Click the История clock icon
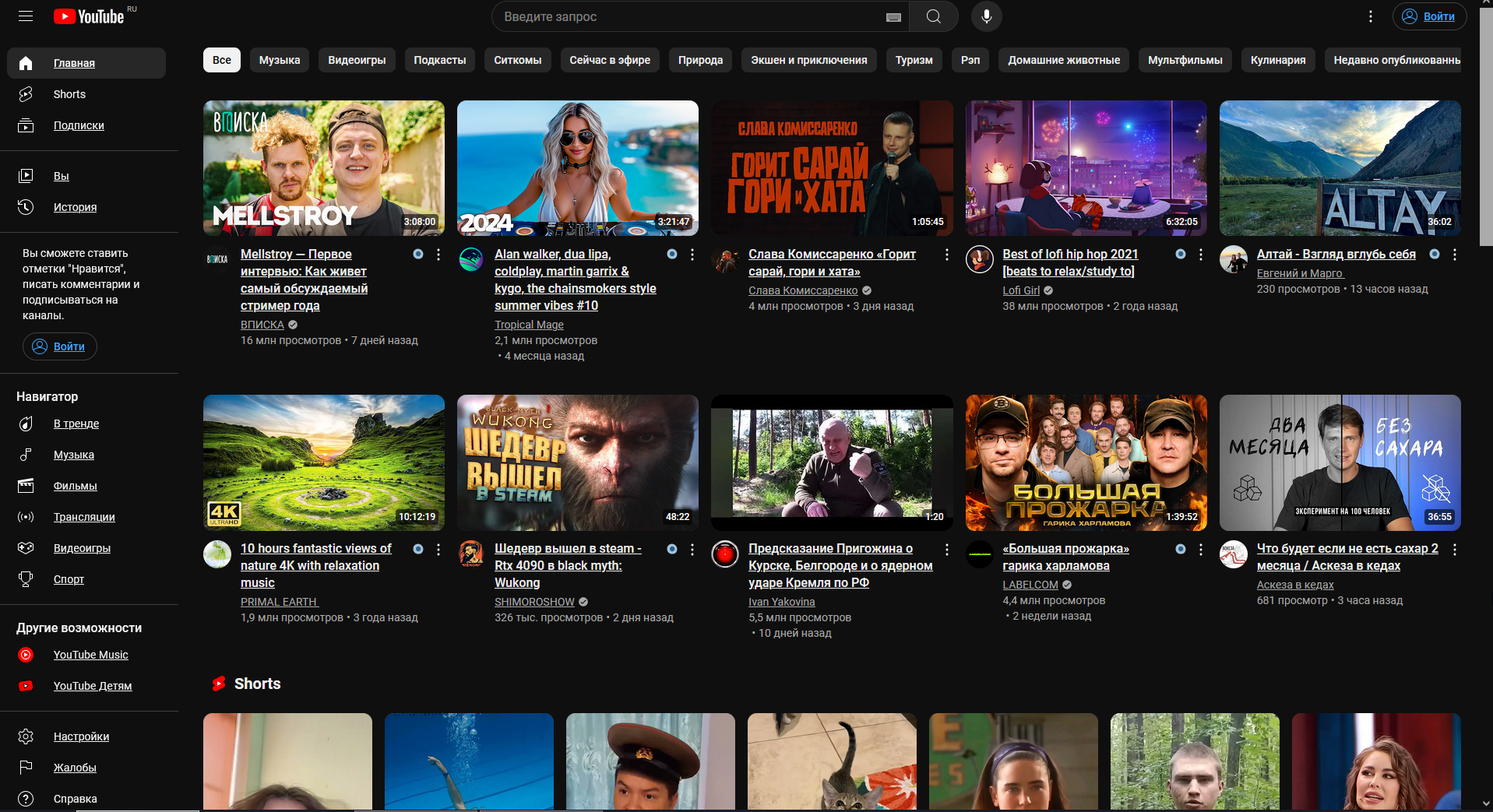The height and width of the screenshot is (812, 1493). [x=26, y=207]
